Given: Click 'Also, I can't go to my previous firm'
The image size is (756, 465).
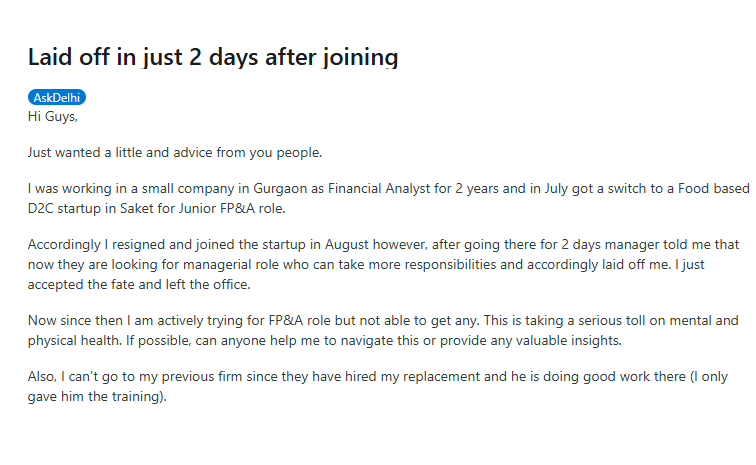Looking at the screenshot, I should (x=135, y=377).
